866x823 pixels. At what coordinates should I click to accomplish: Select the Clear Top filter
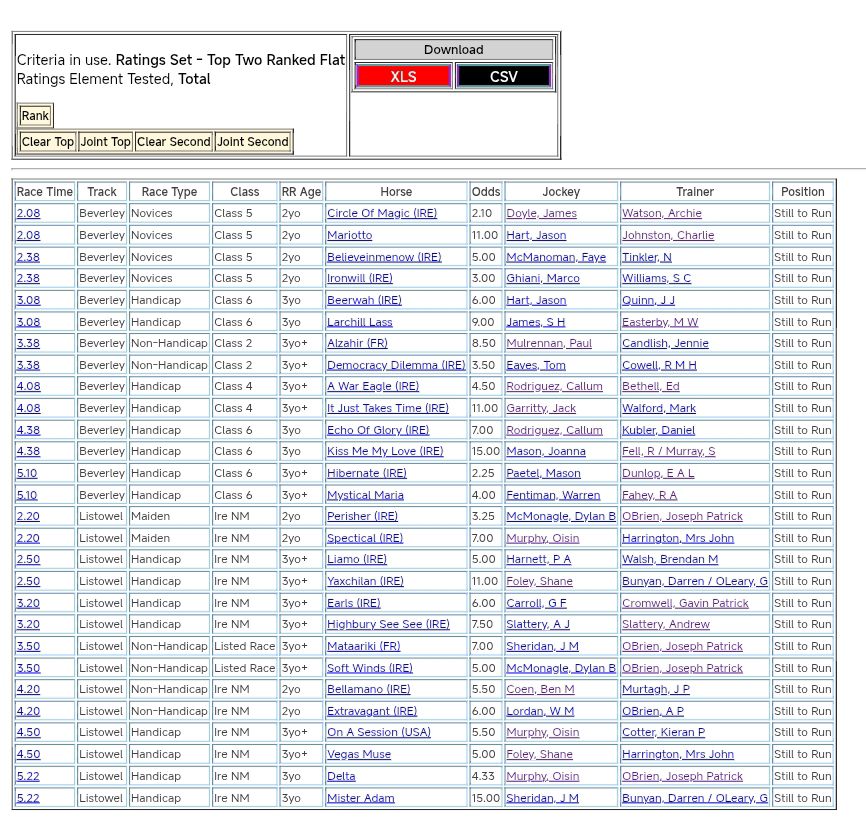[48, 142]
